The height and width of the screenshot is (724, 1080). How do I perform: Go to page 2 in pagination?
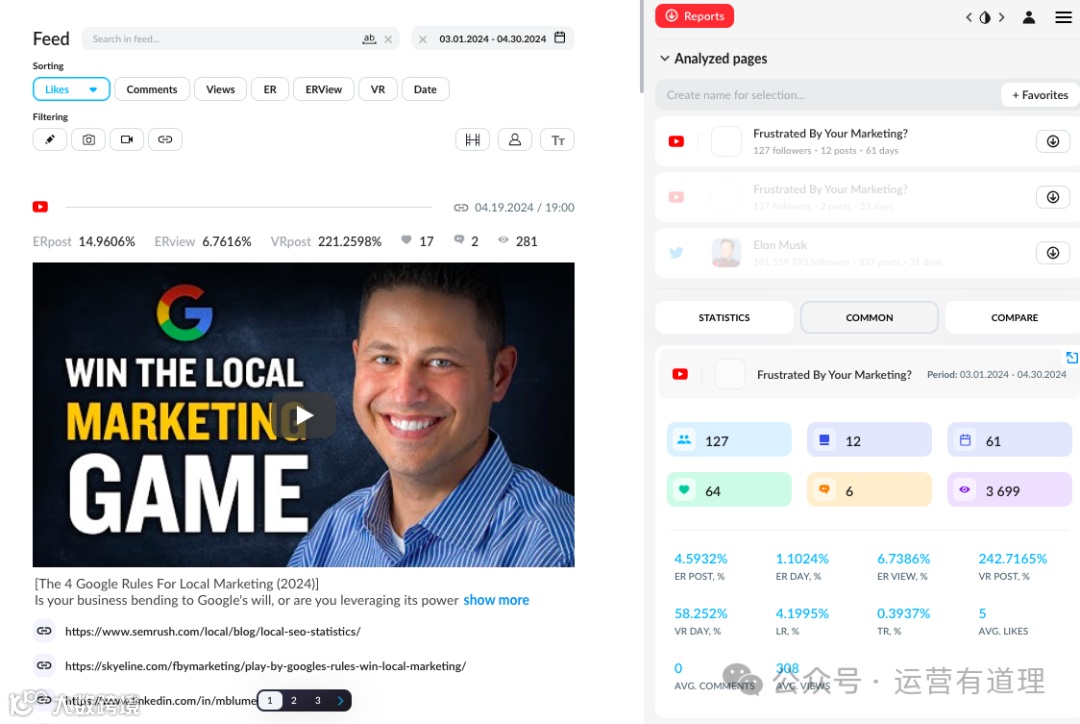(293, 700)
